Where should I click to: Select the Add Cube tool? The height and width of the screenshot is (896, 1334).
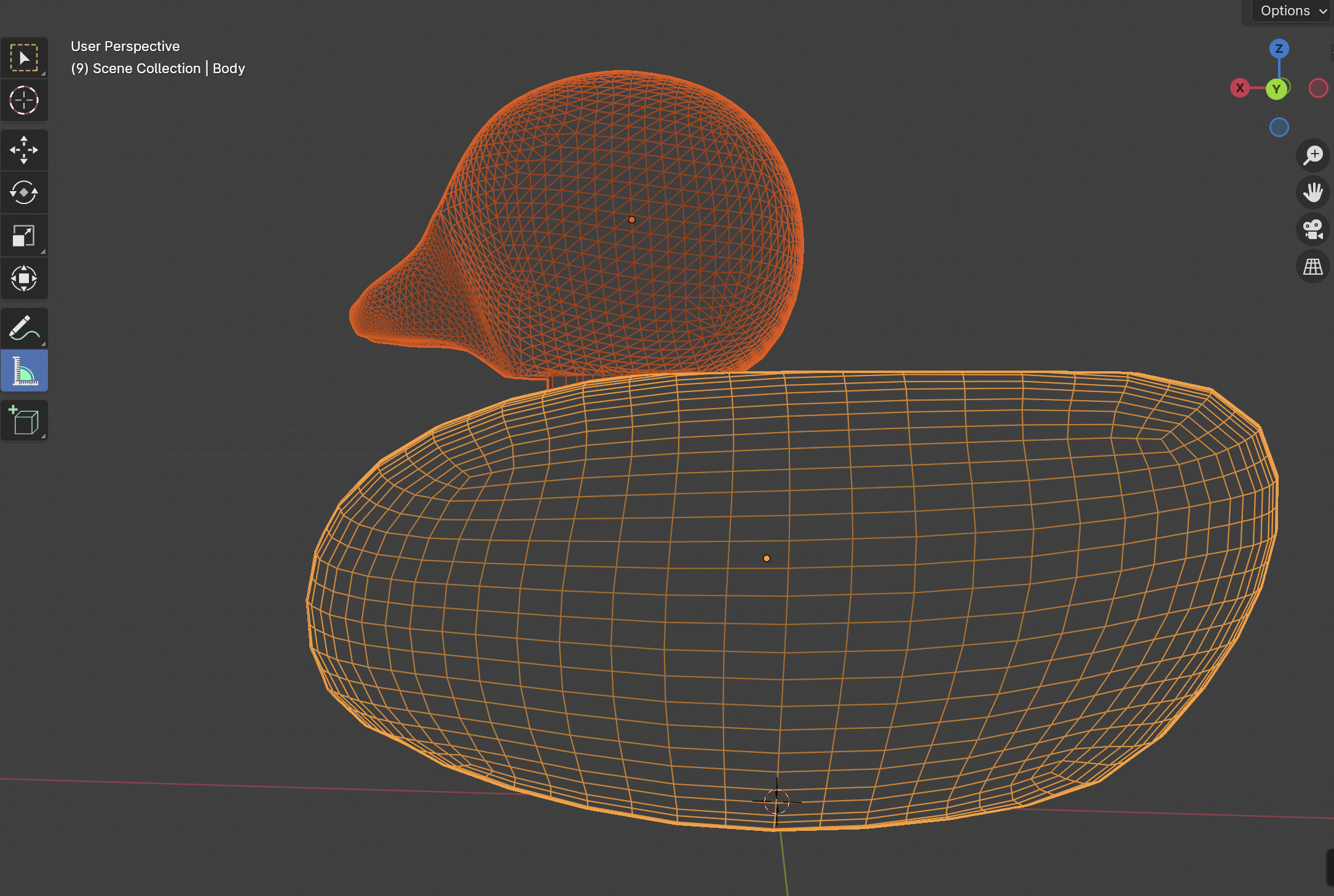click(x=24, y=420)
